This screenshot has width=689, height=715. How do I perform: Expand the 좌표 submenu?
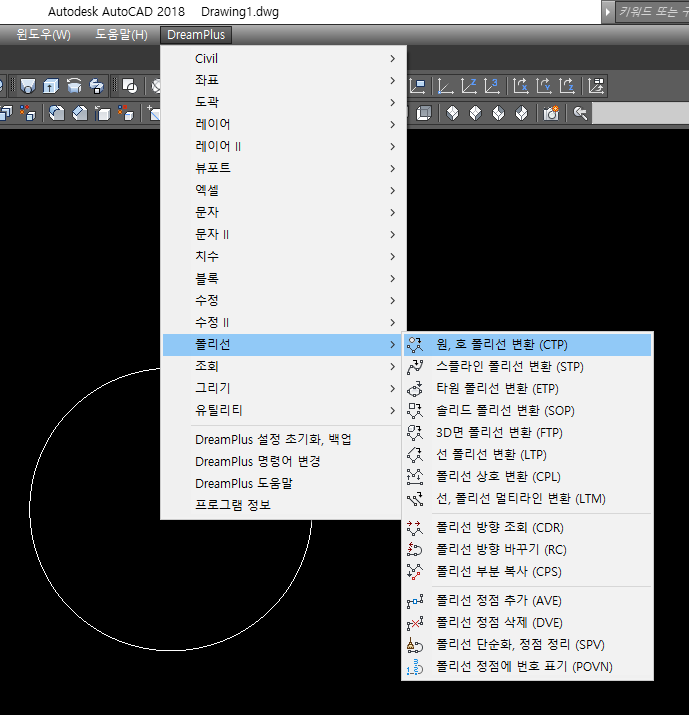coord(283,80)
